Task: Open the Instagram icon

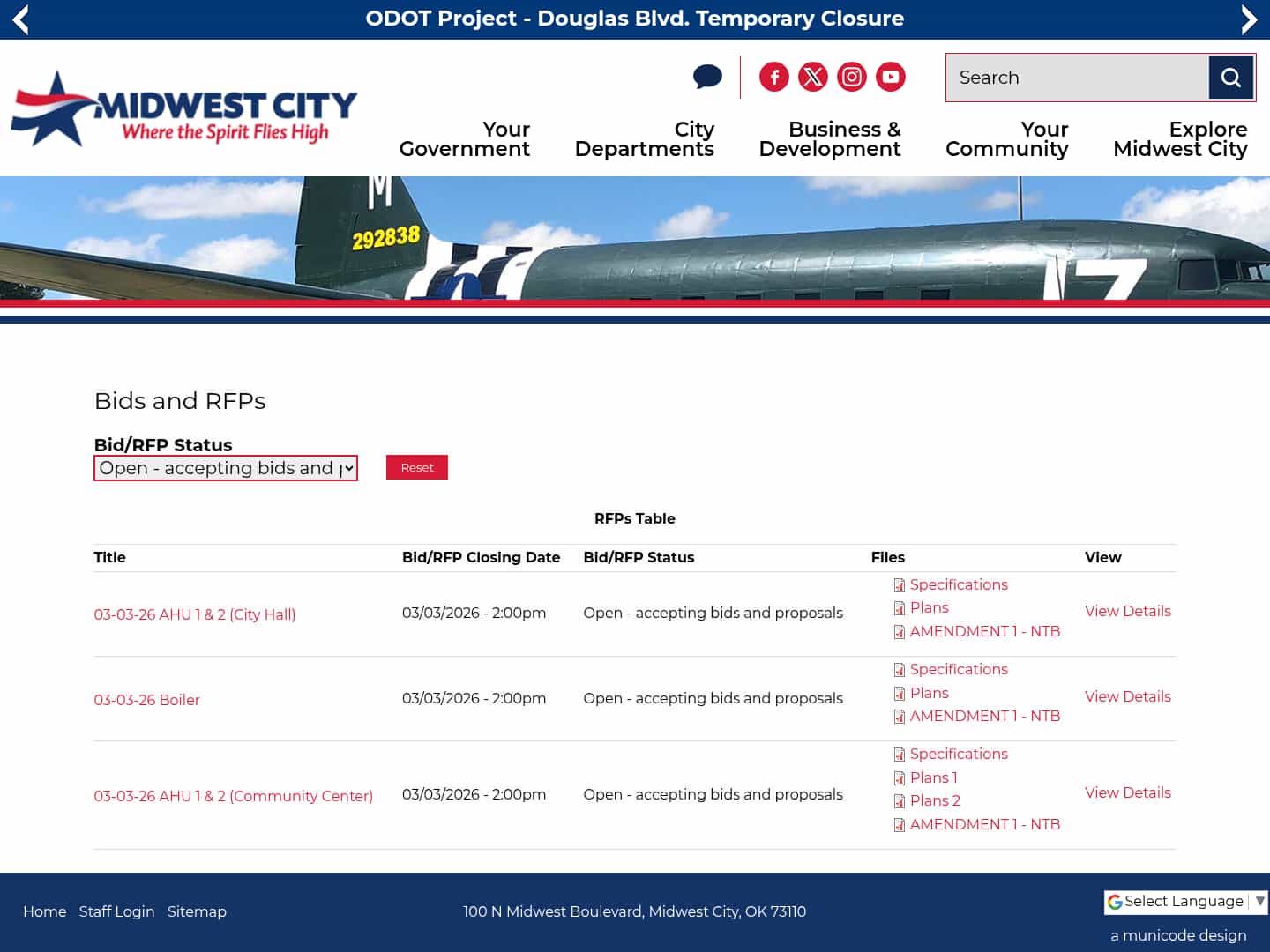Action: pyautogui.click(x=851, y=77)
